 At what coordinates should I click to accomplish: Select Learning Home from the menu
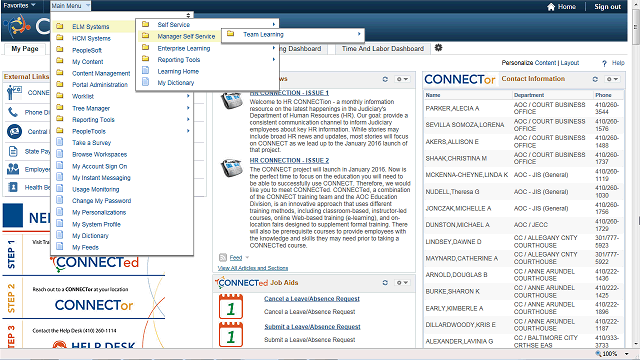(178, 71)
